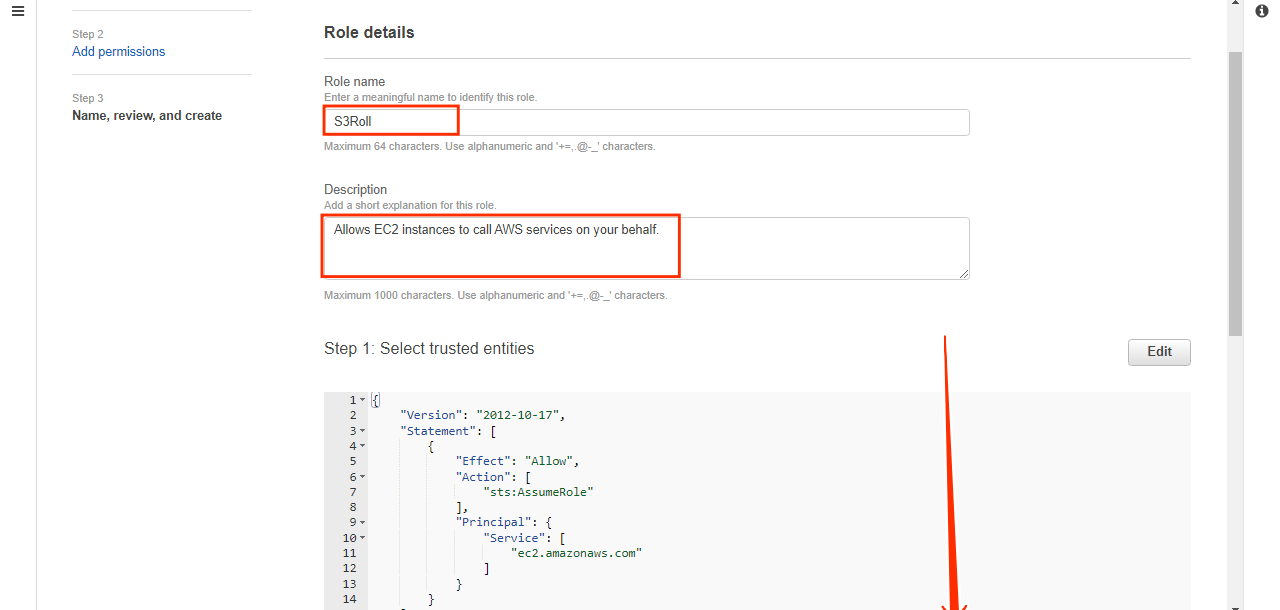The width and height of the screenshot is (1280, 610).
Task: Click the "2012-10-17" version value
Action: (x=519, y=415)
